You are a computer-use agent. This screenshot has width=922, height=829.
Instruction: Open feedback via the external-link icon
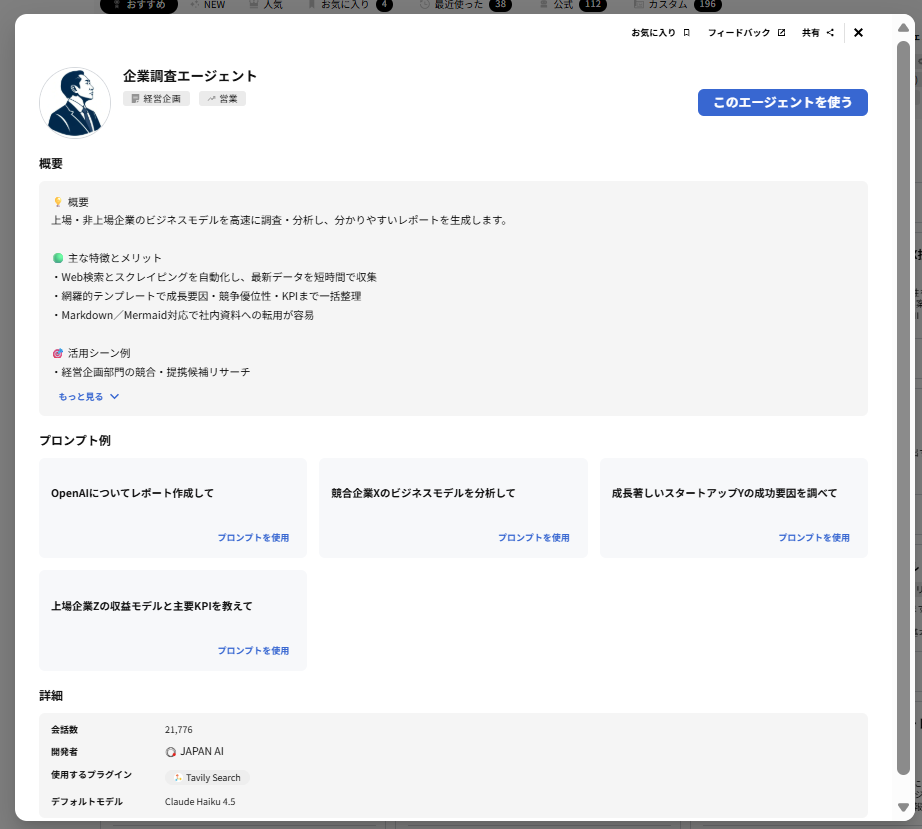781,32
